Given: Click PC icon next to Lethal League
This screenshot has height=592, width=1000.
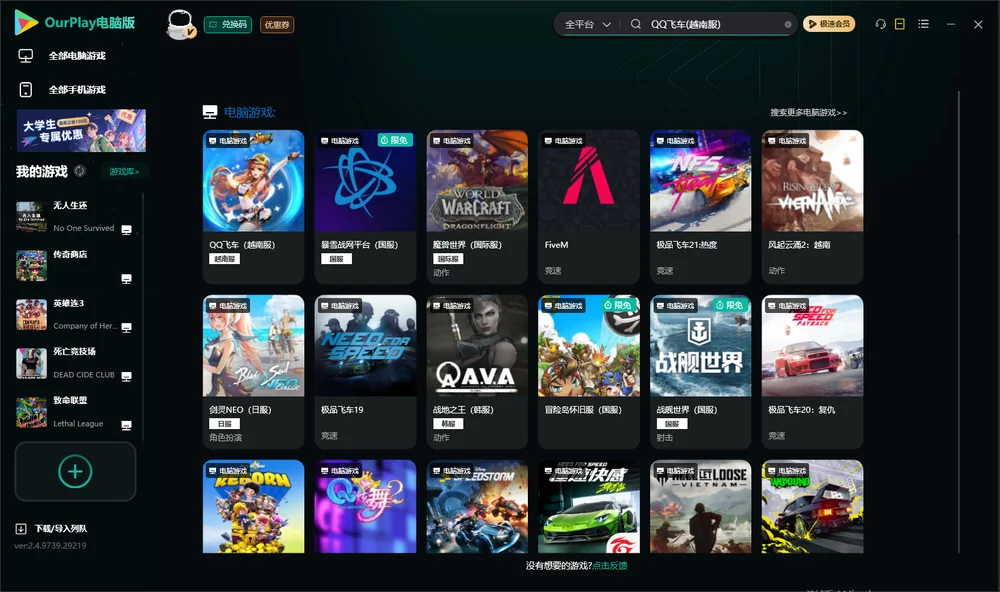Looking at the screenshot, I should 126,426.
